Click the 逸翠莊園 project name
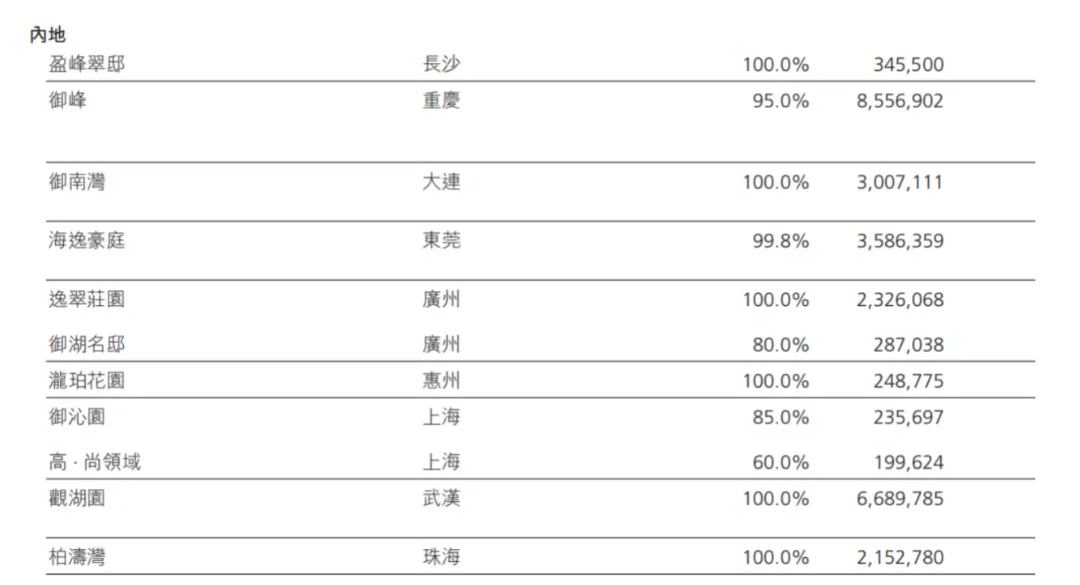This screenshot has height=585, width=1080. (x=87, y=299)
